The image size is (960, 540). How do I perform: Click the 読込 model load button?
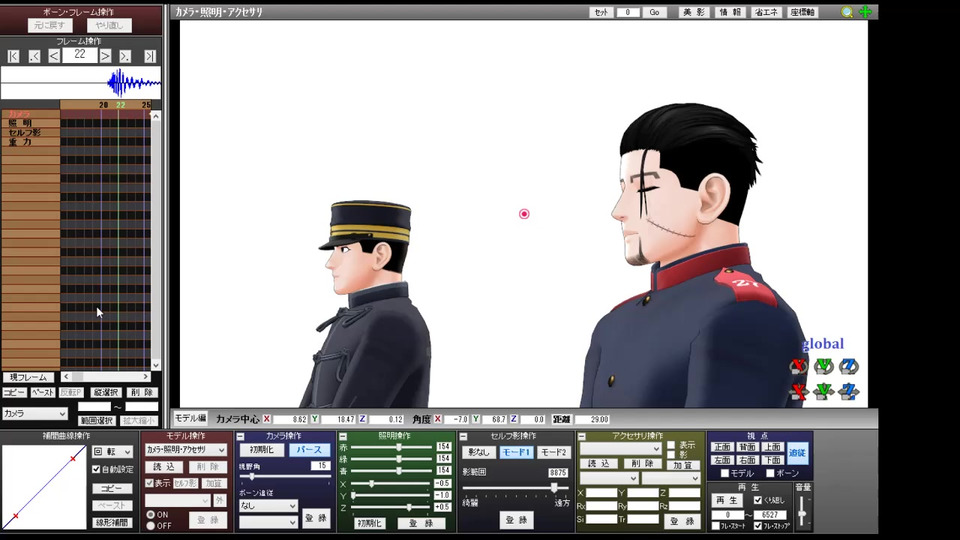click(x=163, y=467)
